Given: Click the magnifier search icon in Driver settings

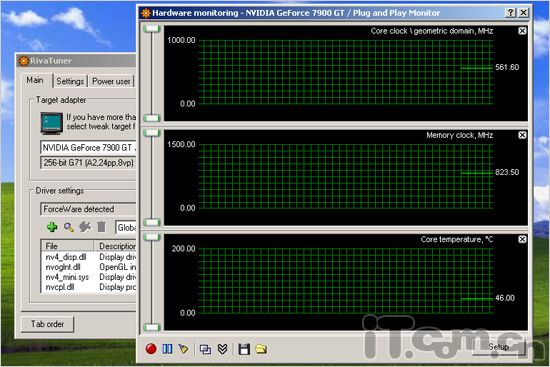Looking at the screenshot, I should [x=69, y=227].
